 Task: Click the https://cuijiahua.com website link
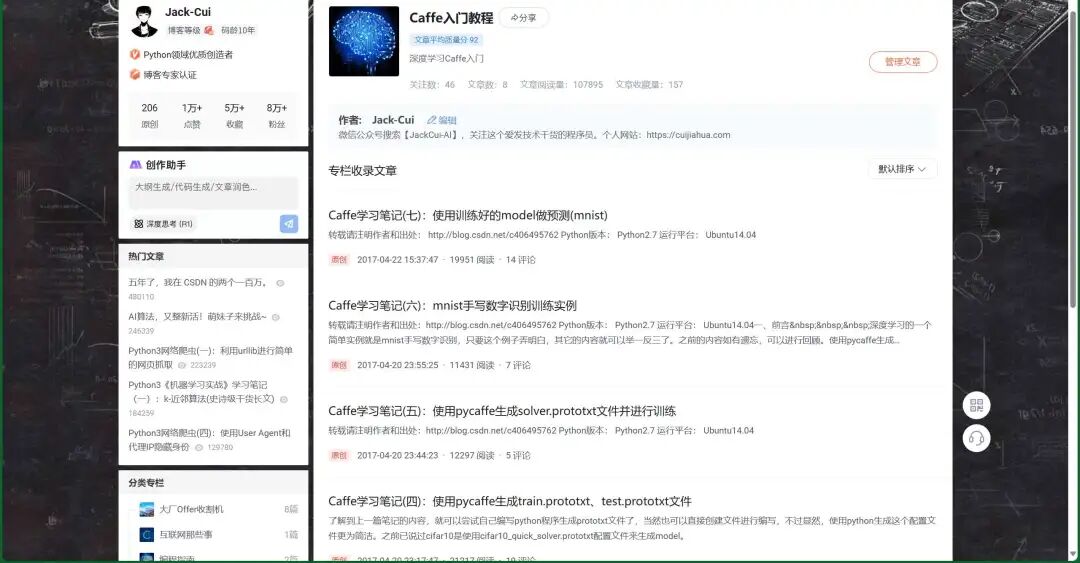click(688, 135)
